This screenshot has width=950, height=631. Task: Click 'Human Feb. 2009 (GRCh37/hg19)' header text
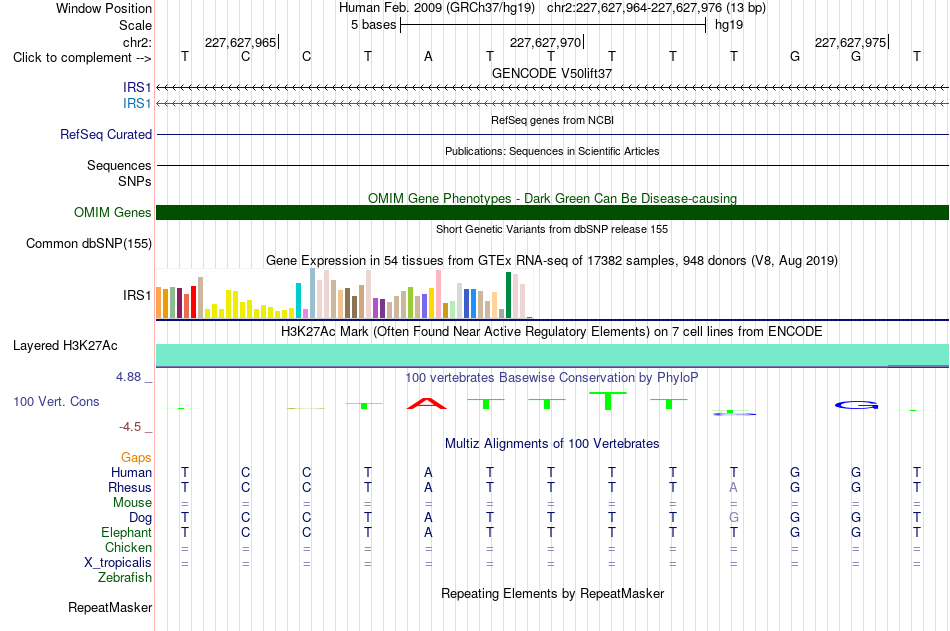click(x=437, y=8)
